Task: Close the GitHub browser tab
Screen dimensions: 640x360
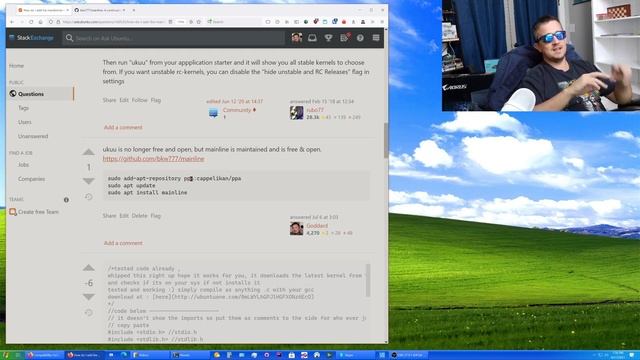Action: click(124, 10)
